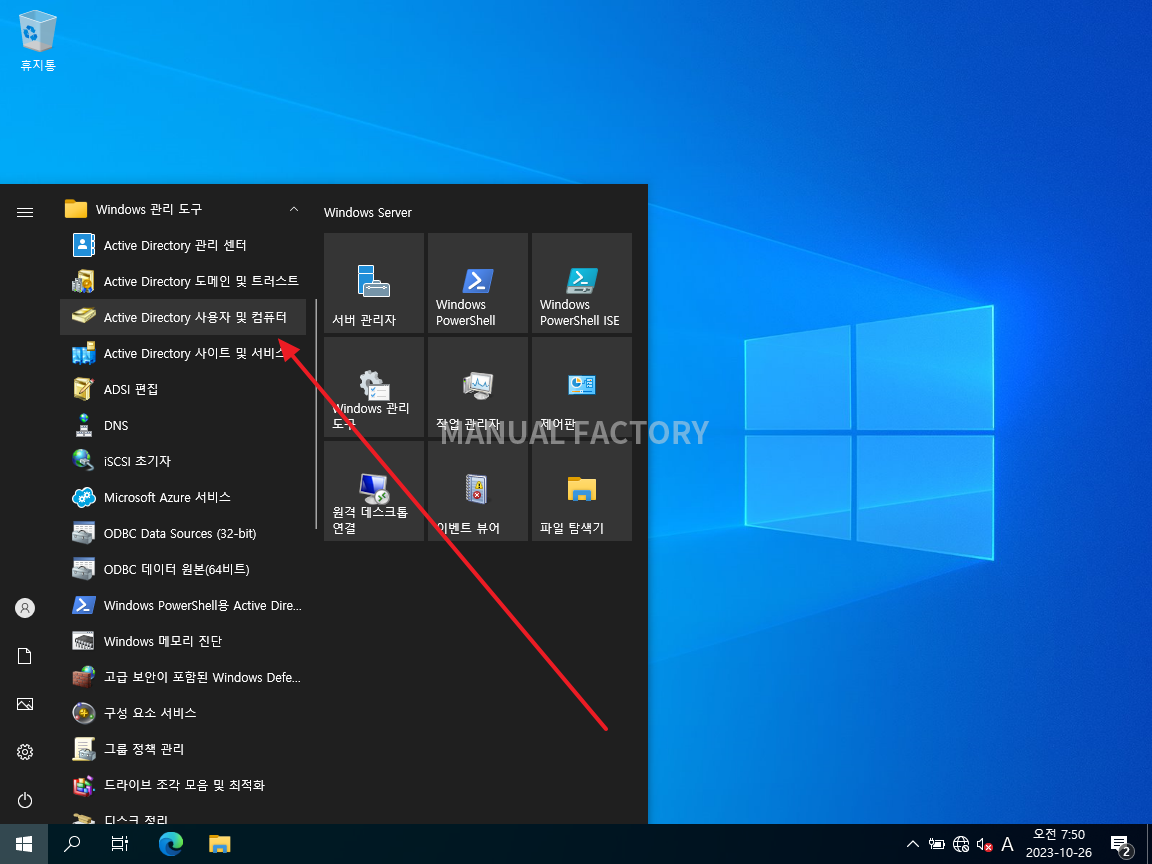Open Documents from the Start sidebar
Screen dimensions: 1152x864
[25, 656]
